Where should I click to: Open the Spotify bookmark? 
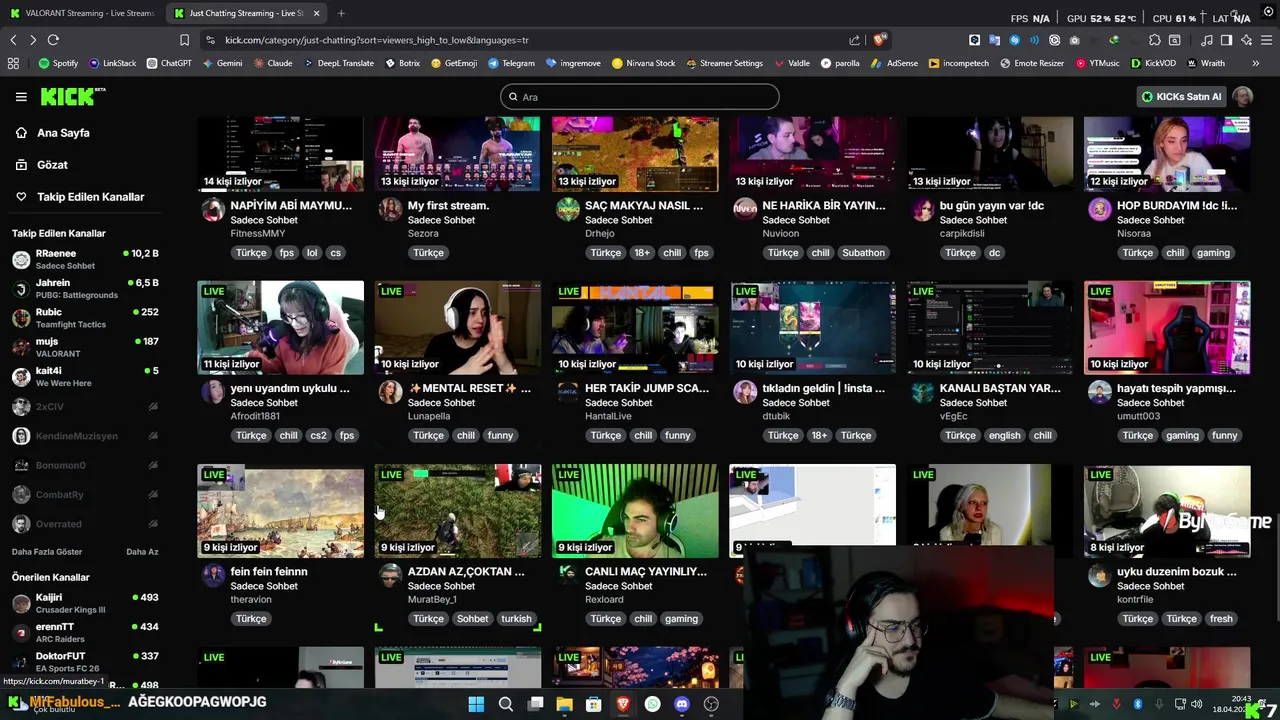point(58,63)
